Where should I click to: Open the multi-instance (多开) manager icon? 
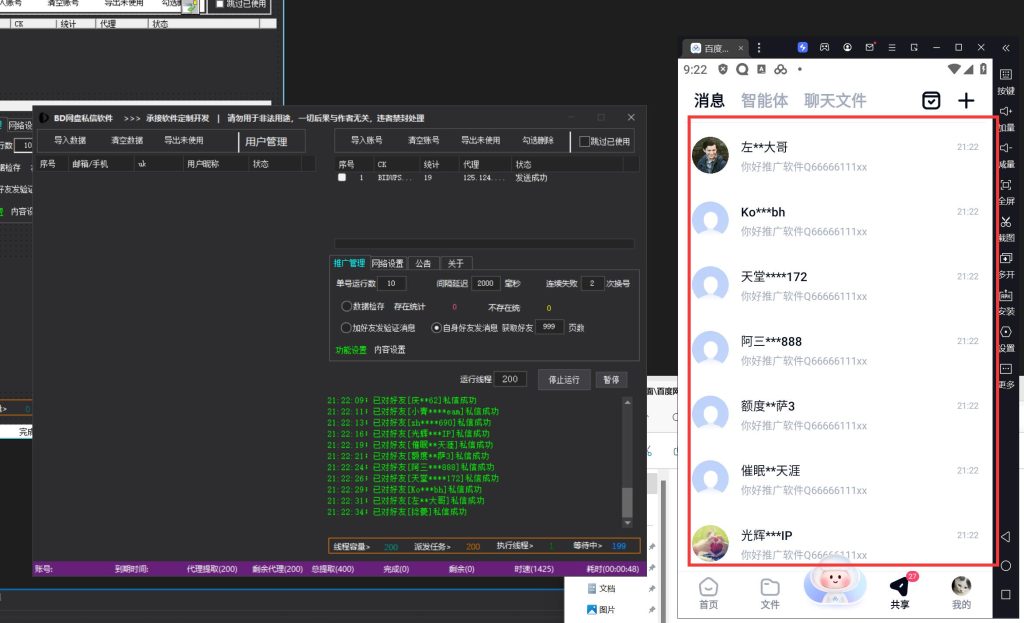(x=1006, y=259)
